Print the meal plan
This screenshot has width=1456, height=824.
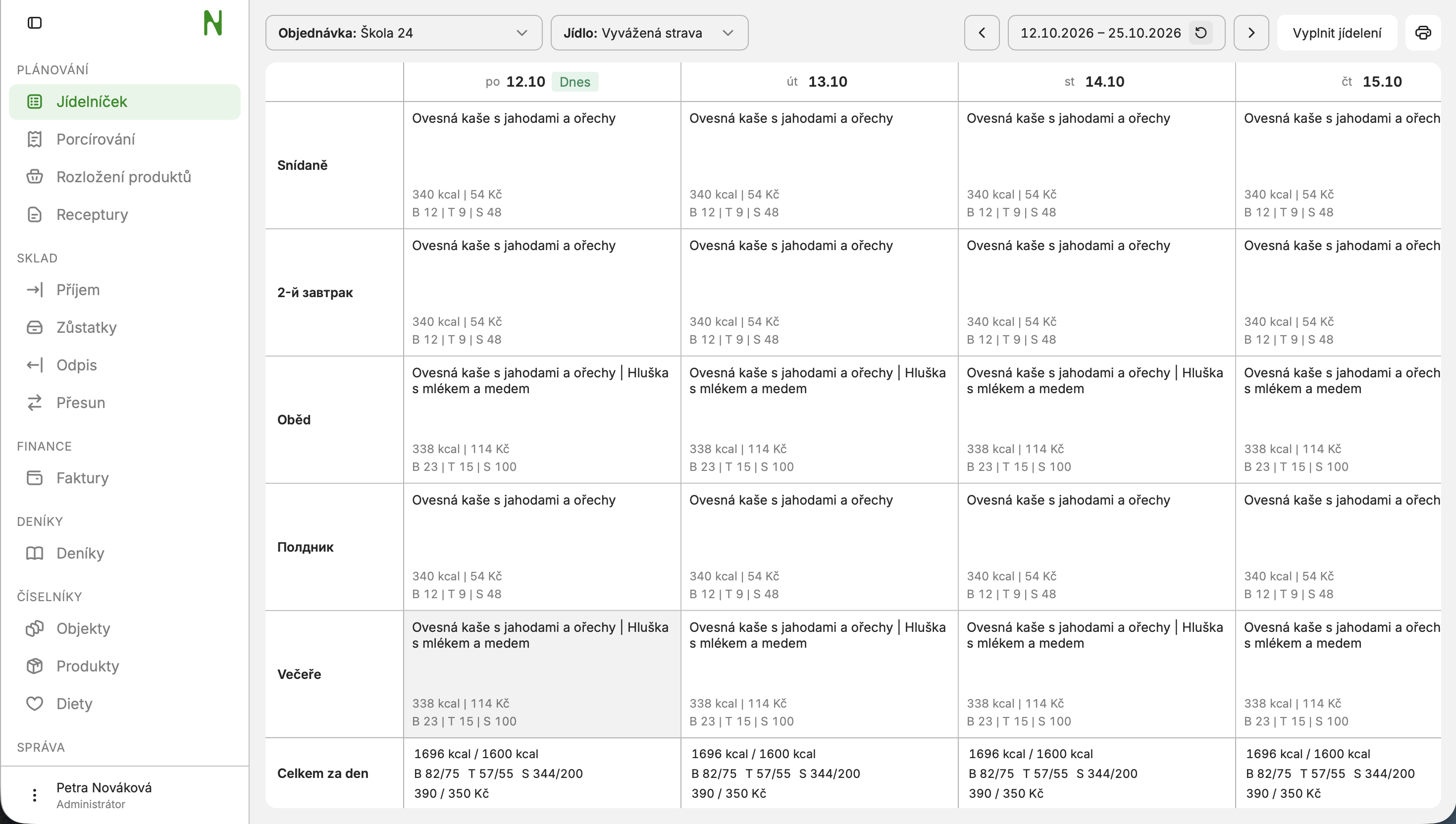pos(1423,33)
